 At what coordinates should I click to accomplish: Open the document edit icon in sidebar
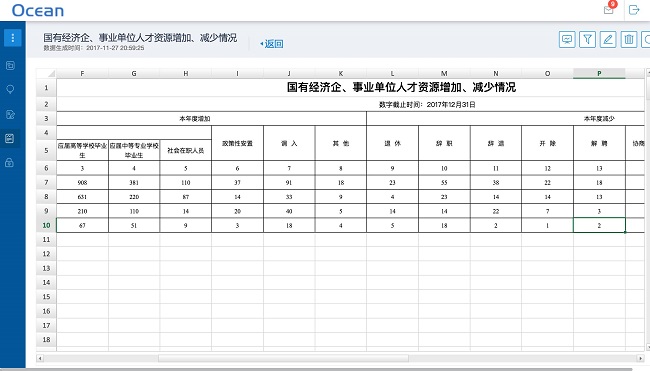[10, 114]
